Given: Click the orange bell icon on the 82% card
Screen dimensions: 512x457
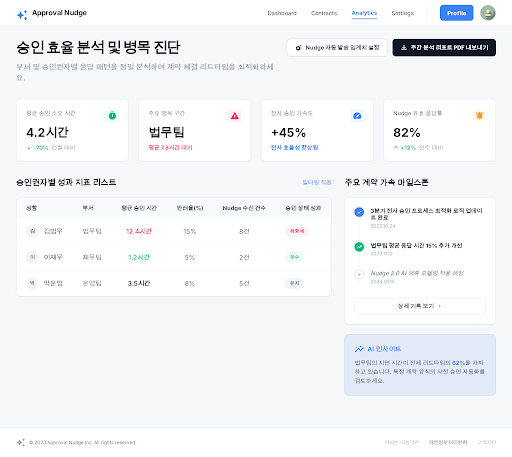Looking at the screenshot, I should [x=479, y=116].
